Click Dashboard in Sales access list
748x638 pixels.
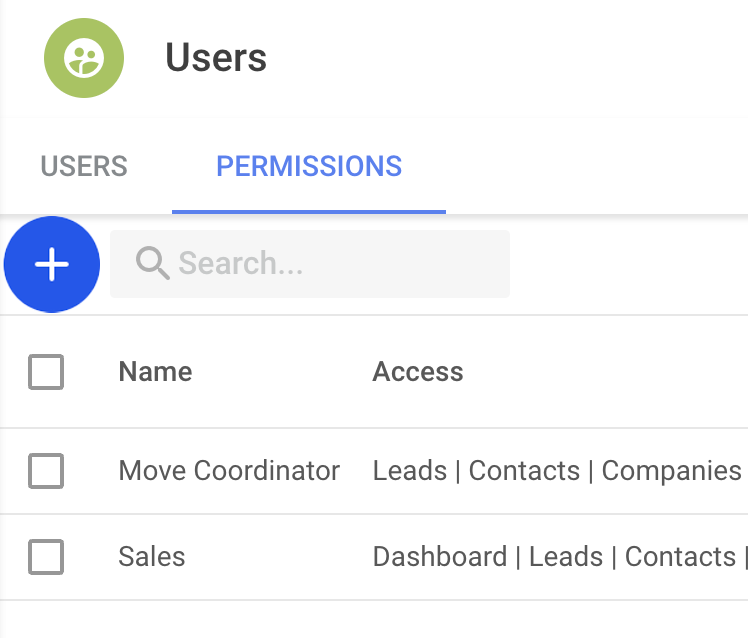439,557
